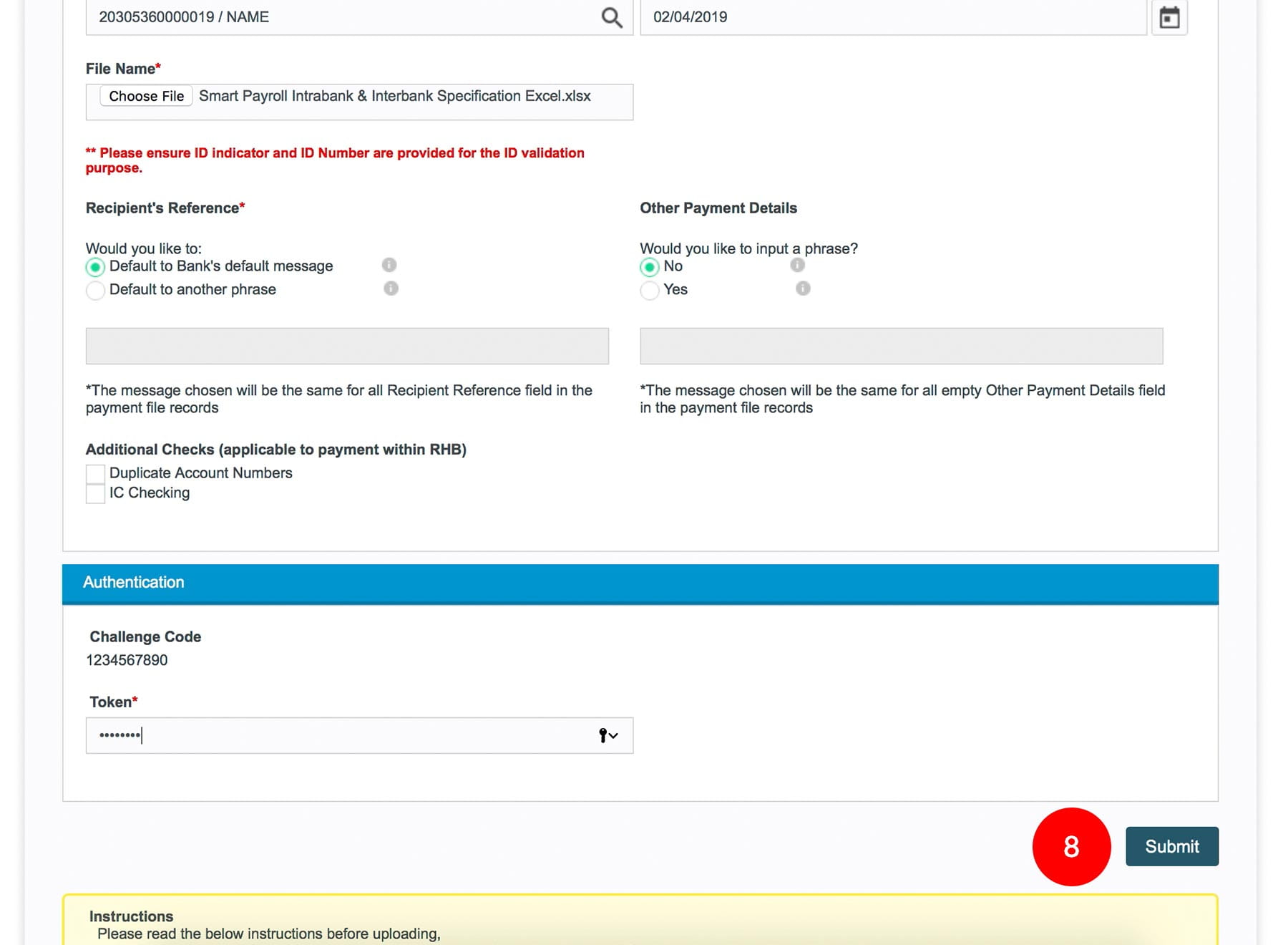Enable Duplicate Account Numbers check
The width and height of the screenshot is (1288, 945).
coord(95,473)
